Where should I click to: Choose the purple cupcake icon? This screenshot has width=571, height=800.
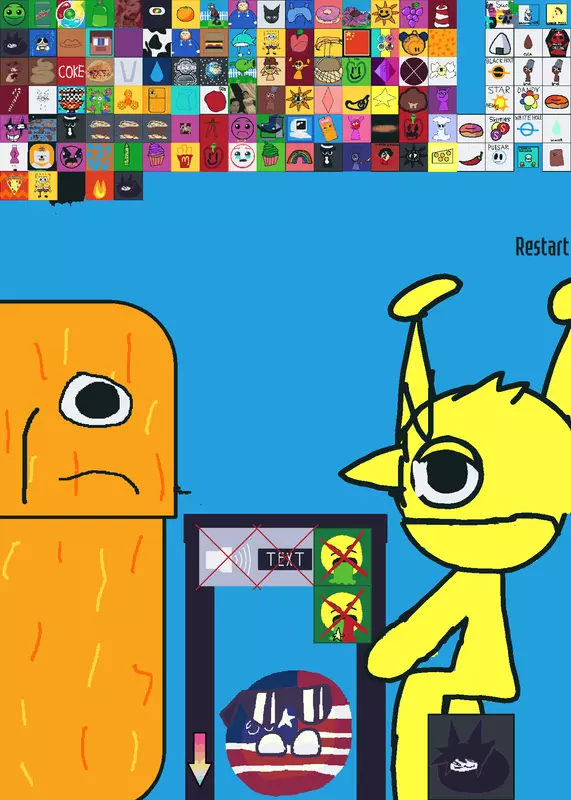(157, 157)
